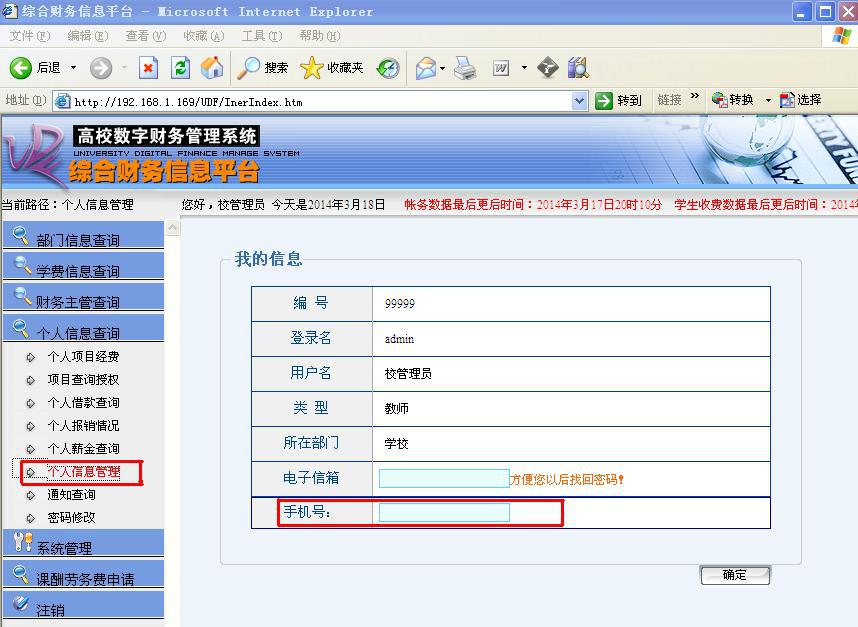Viewport: 858px width, 627px height.
Task: Open the 查看(V) menu
Action: pyautogui.click(x=145, y=36)
